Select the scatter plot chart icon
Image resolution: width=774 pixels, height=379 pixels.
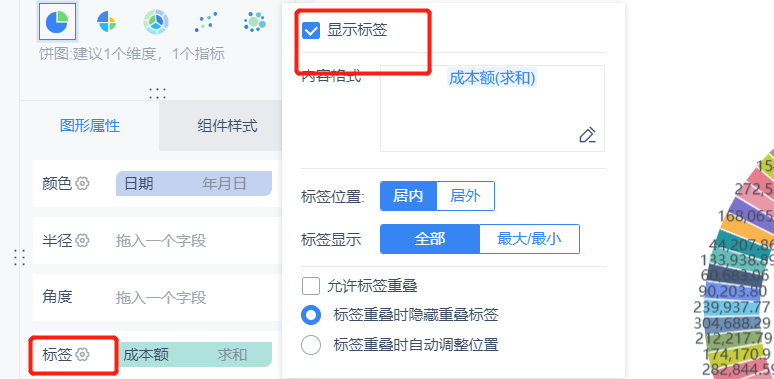pos(206,22)
